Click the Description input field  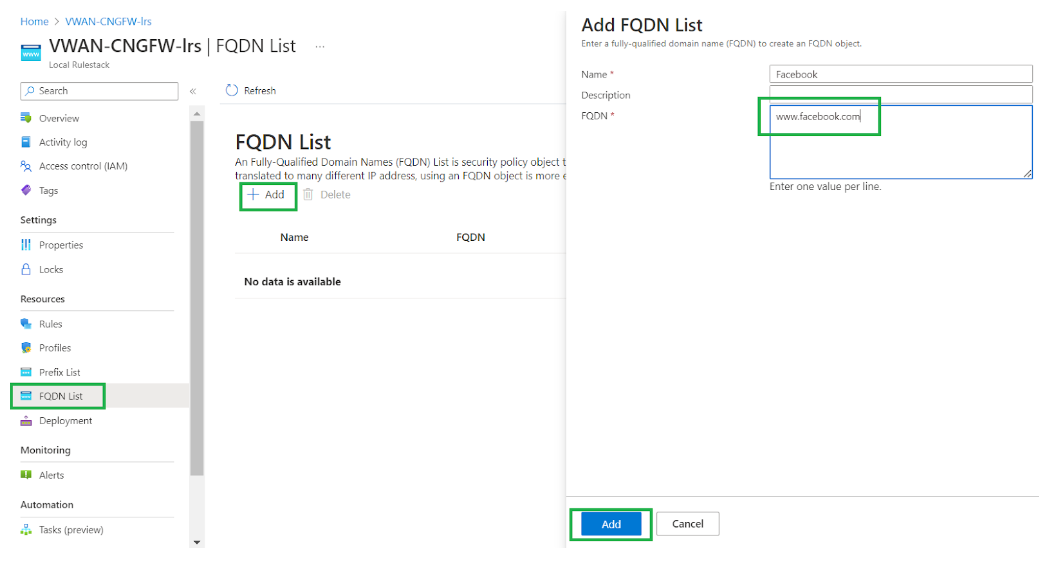900,94
